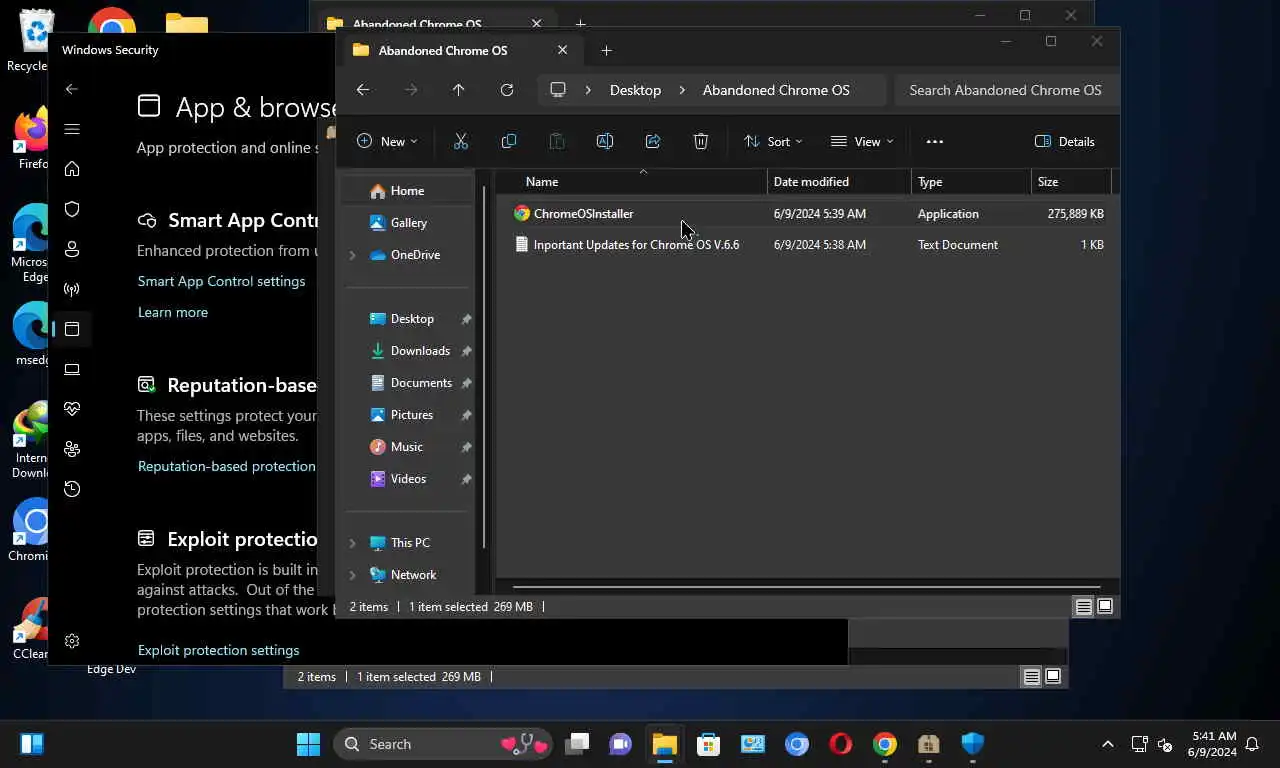Click the horizontal scrollbar in file list
Viewport: 1280px width, 768px height.
coord(806,587)
